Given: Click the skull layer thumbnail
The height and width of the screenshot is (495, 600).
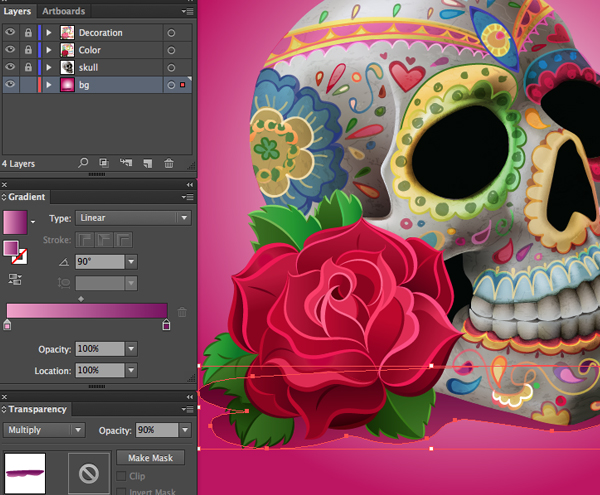Looking at the screenshot, I should coord(67,67).
